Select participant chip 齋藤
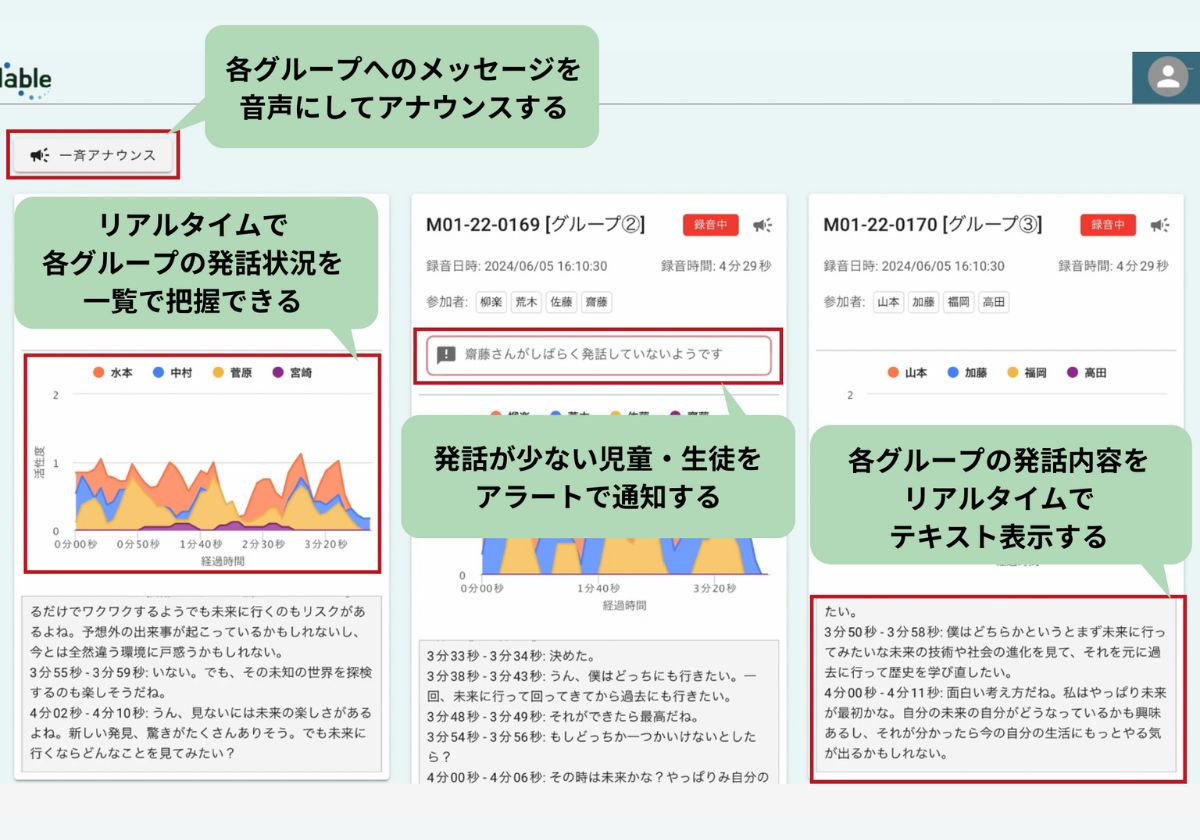Viewport: 1200px width, 840px height. 596,302
